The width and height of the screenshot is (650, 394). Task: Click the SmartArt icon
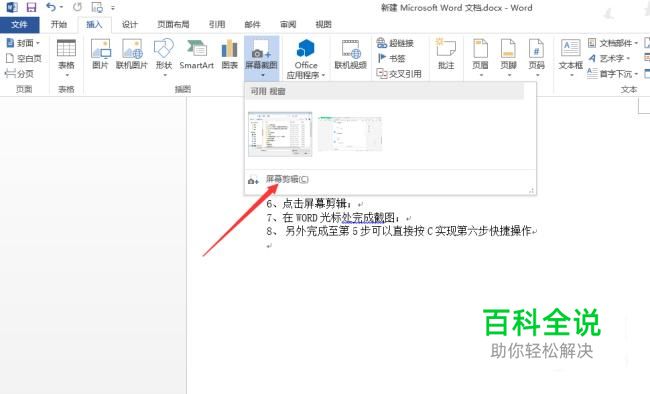click(x=196, y=54)
